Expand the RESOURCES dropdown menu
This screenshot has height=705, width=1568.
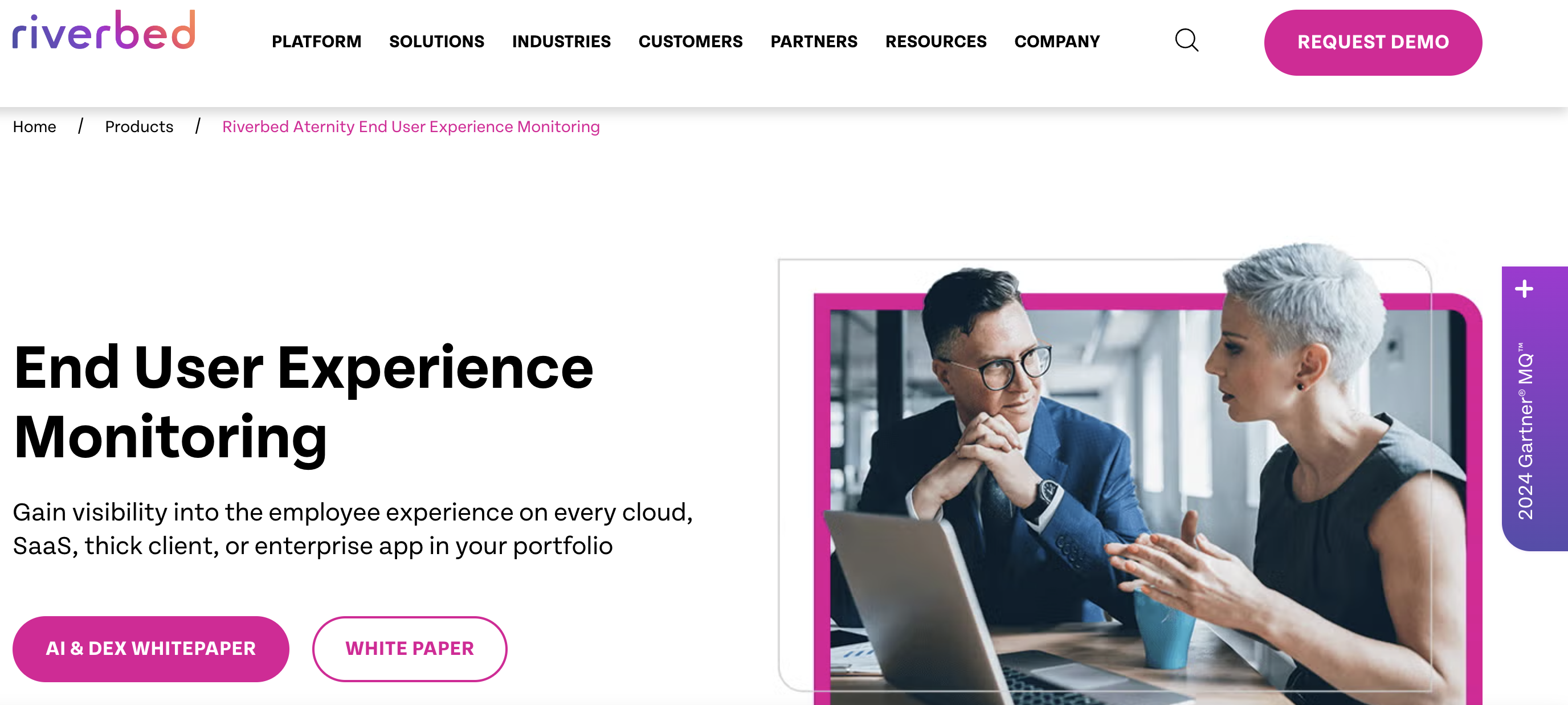click(x=936, y=42)
